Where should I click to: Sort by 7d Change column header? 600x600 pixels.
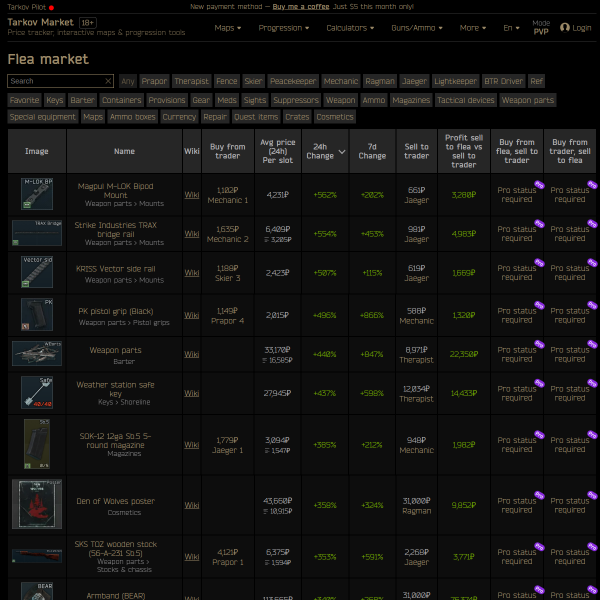coord(372,151)
